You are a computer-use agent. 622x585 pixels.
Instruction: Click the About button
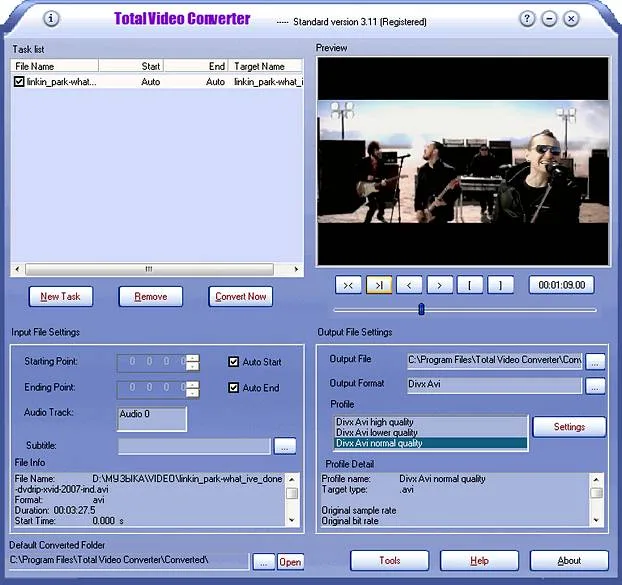[569, 560]
